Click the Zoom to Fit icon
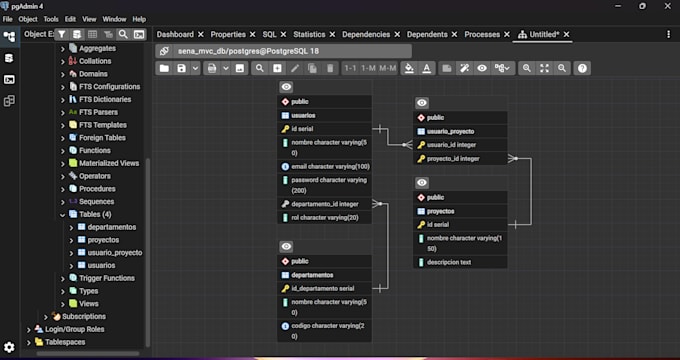The width and height of the screenshot is (680, 360). click(544, 68)
